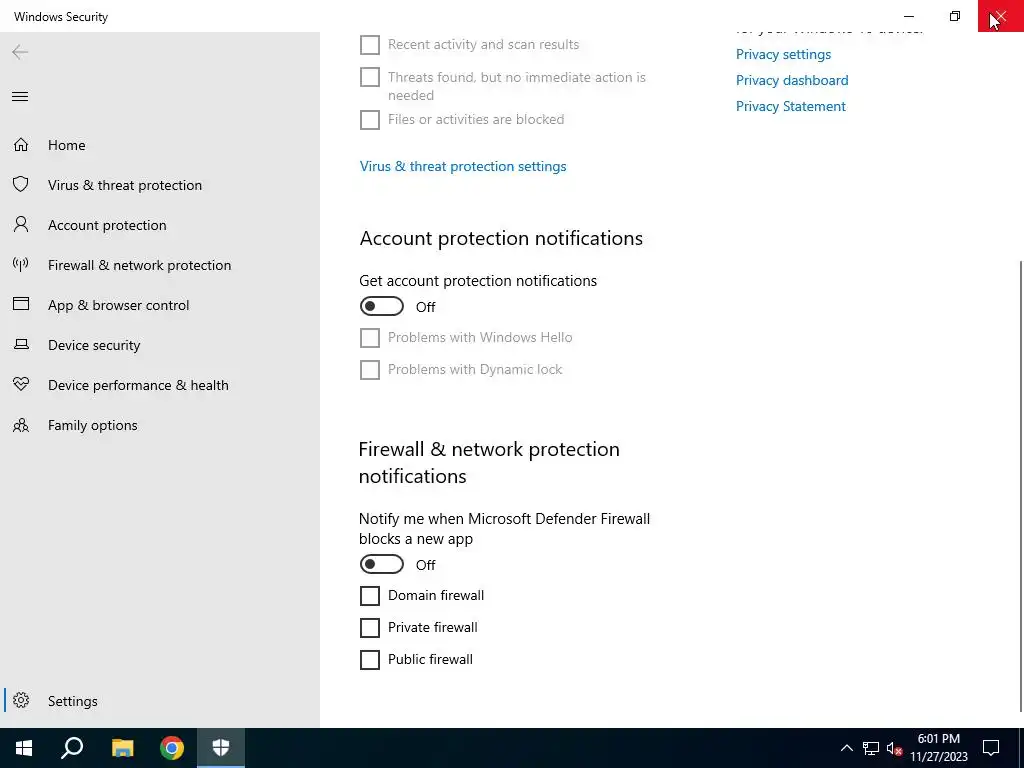Open Privacy settings link

pyautogui.click(x=783, y=54)
